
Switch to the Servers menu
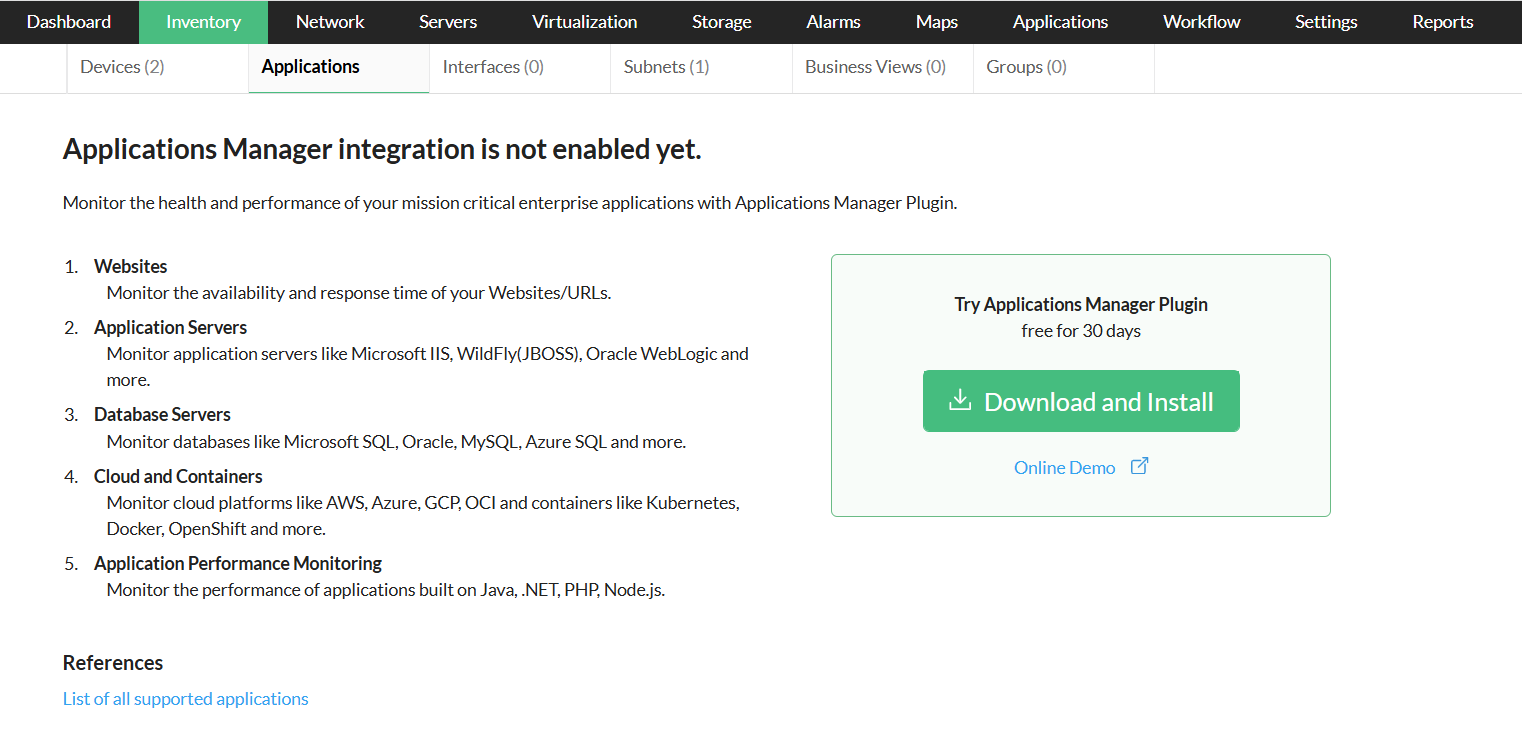tap(448, 22)
